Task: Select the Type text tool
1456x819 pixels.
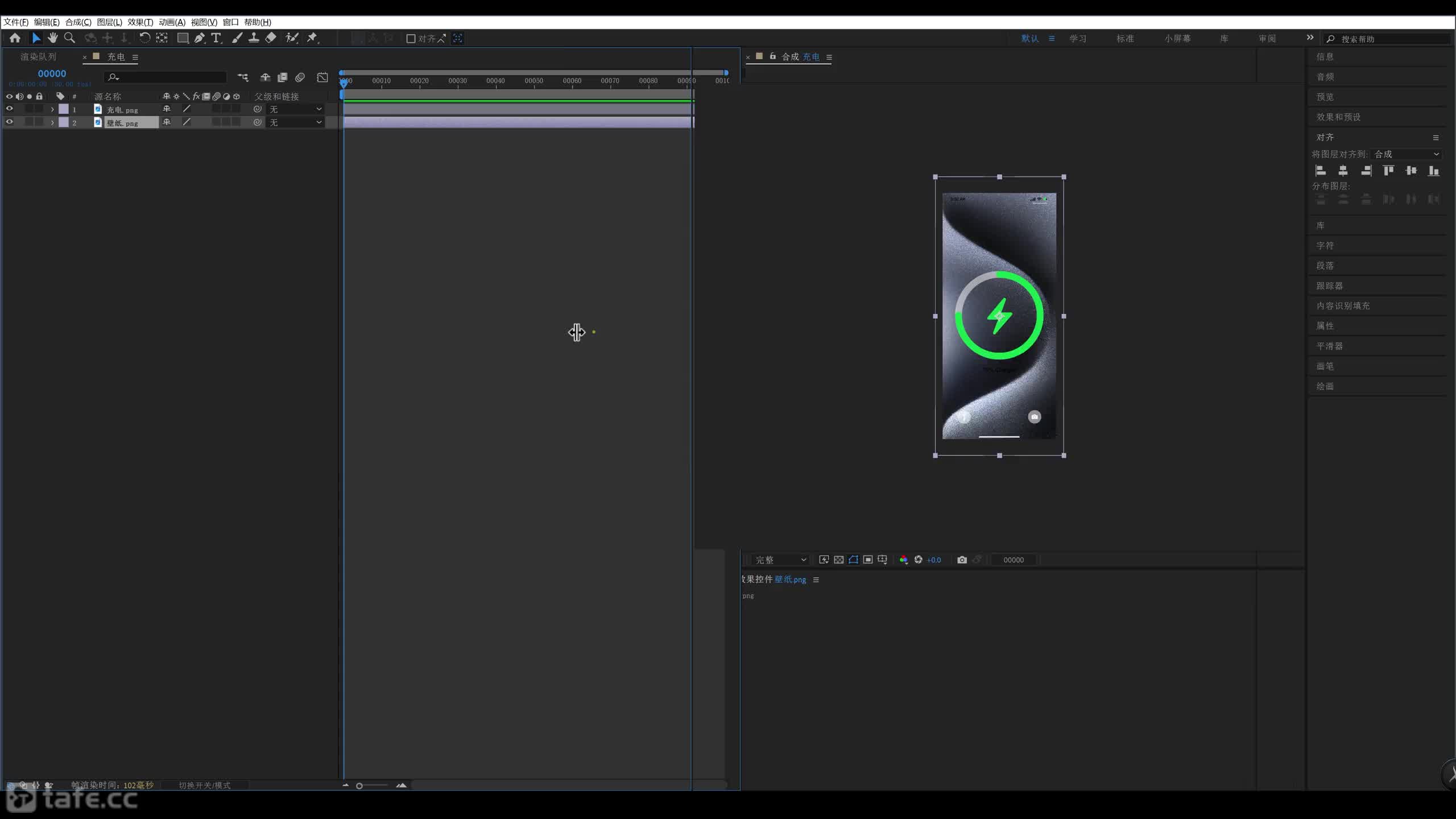Action: click(x=216, y=38)
